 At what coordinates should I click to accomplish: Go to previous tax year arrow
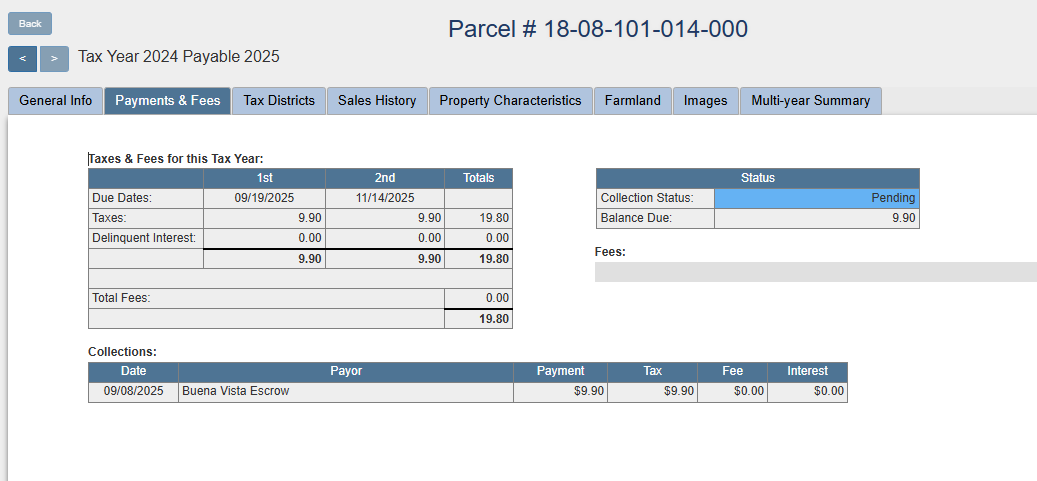coord(22,59)
